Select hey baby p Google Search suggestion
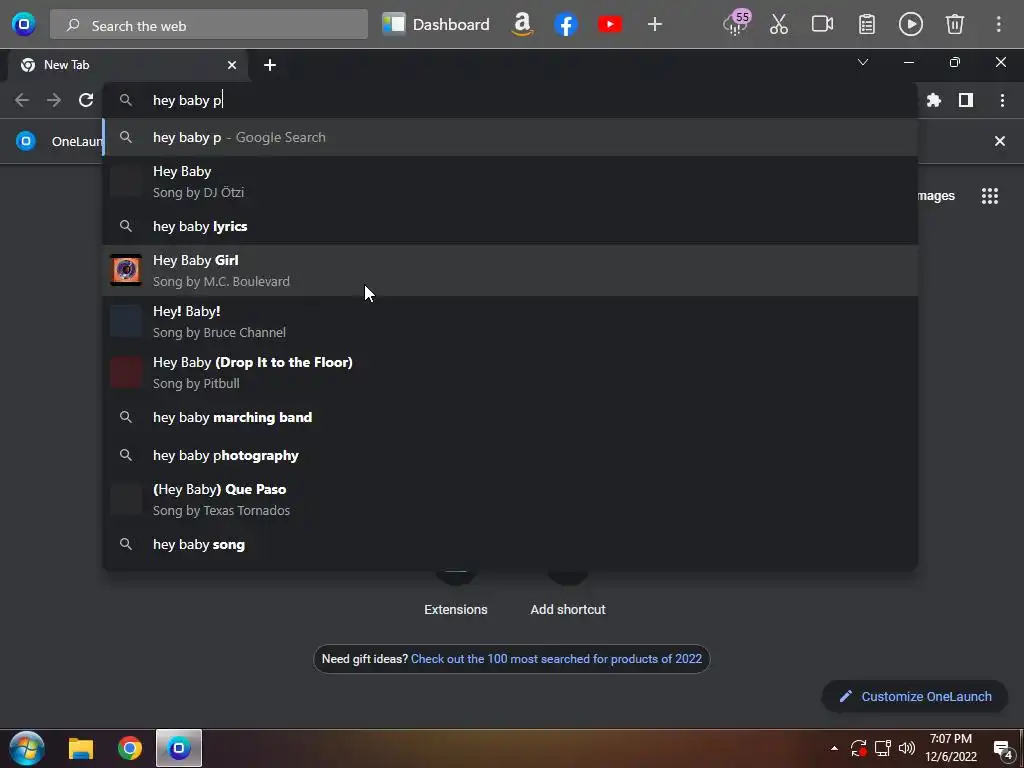 click(x=509, y=137)
